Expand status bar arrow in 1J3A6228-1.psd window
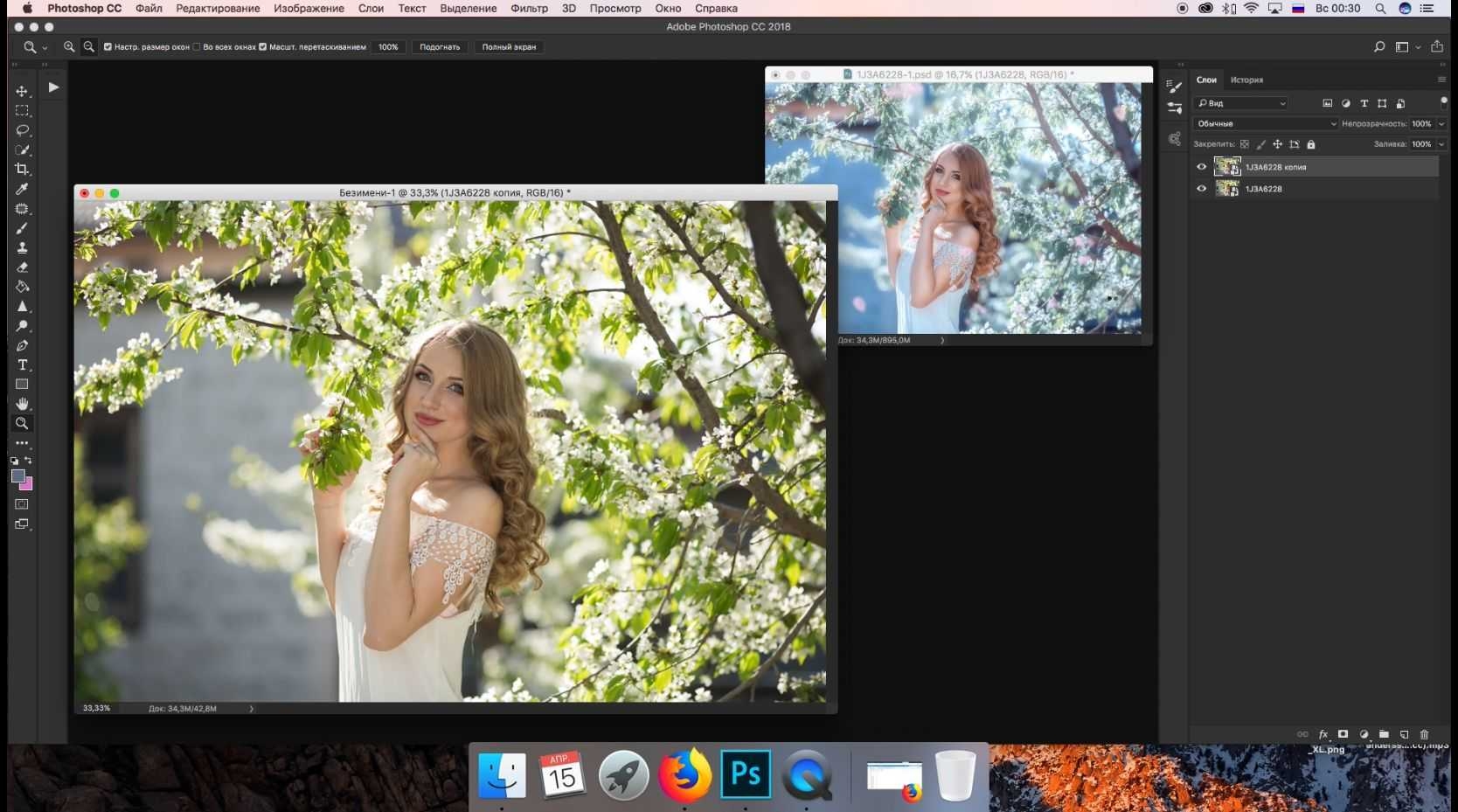Viewport: 1458px width, 812px height. 942,340
